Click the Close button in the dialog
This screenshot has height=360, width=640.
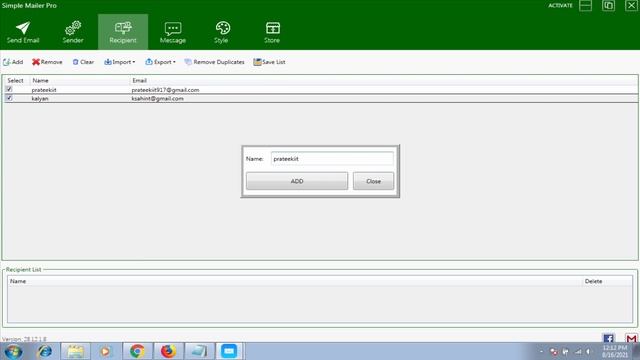pos(373,181)
